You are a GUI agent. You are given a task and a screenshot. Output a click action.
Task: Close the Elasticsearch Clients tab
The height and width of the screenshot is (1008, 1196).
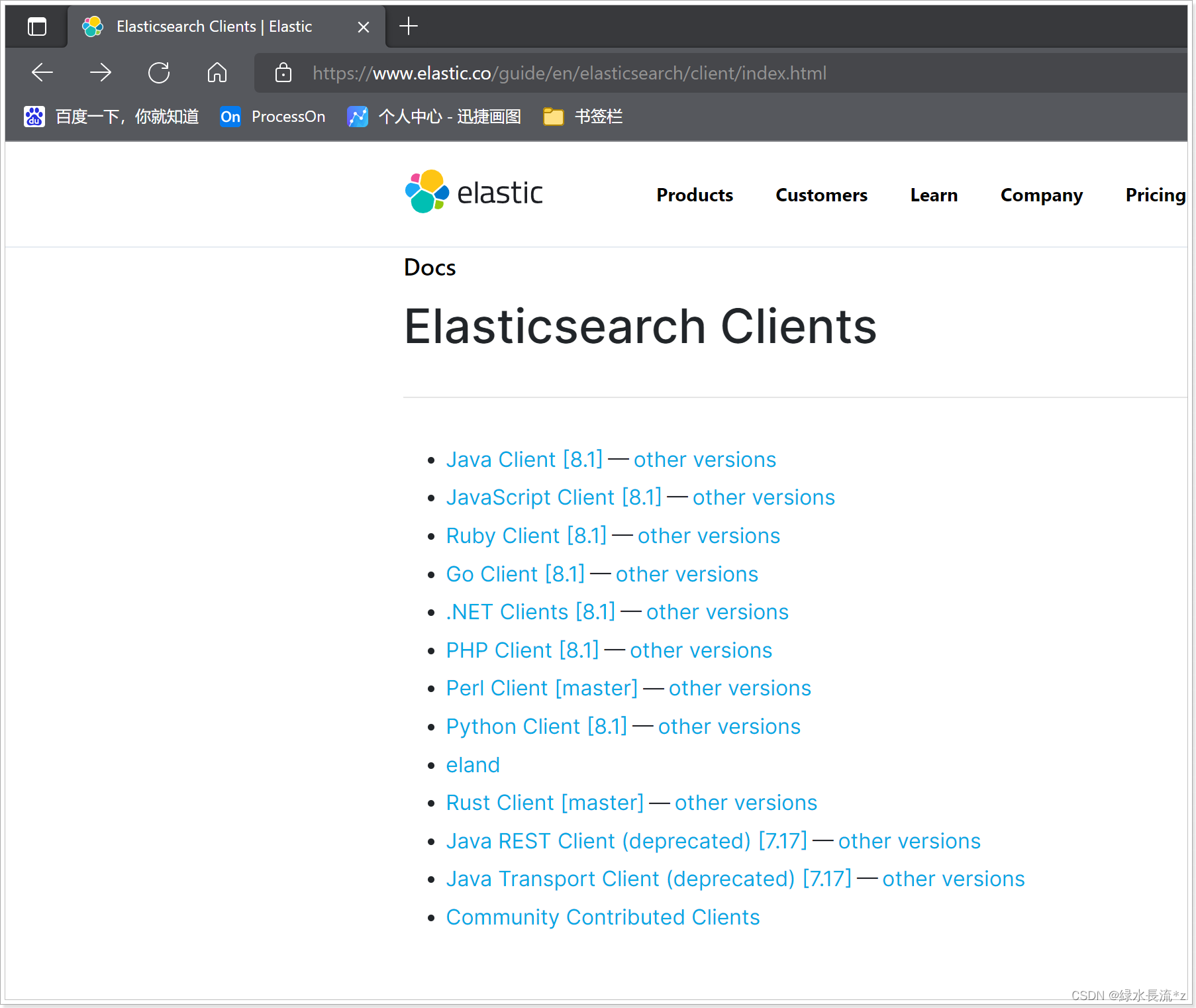point(364,27)
